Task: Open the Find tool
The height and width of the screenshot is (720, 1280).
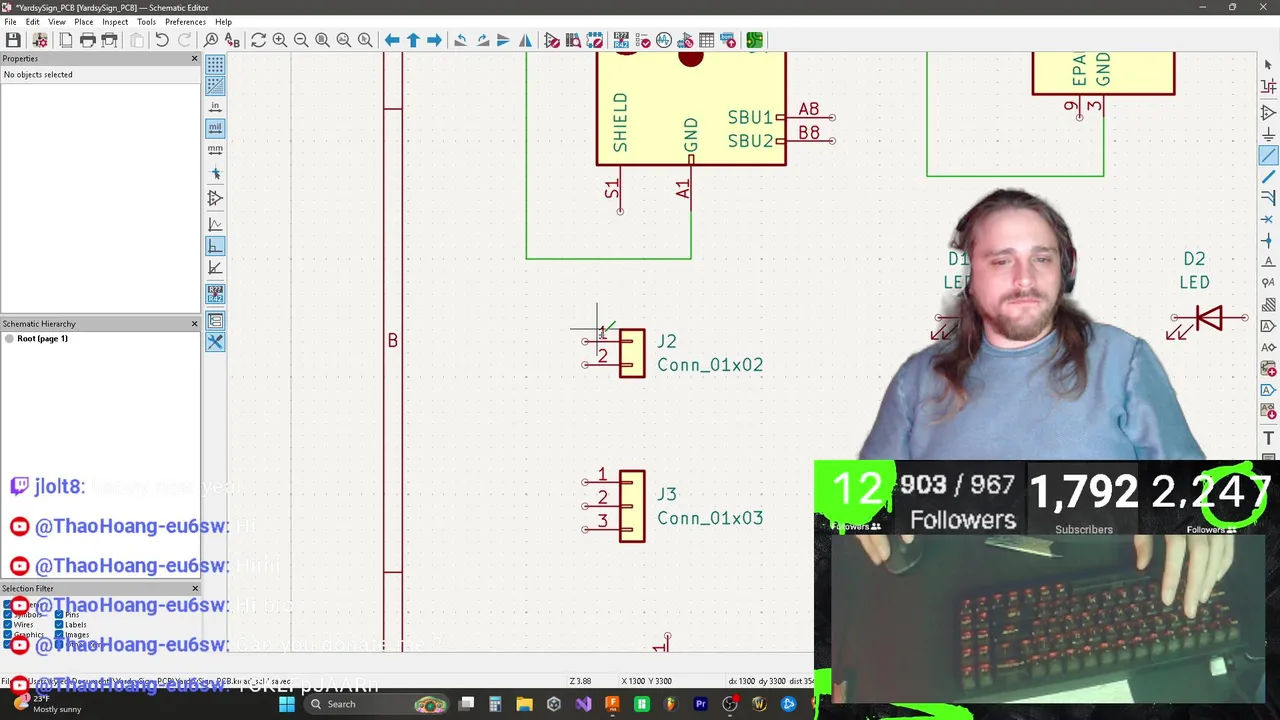Action: [x=211, y=40]
